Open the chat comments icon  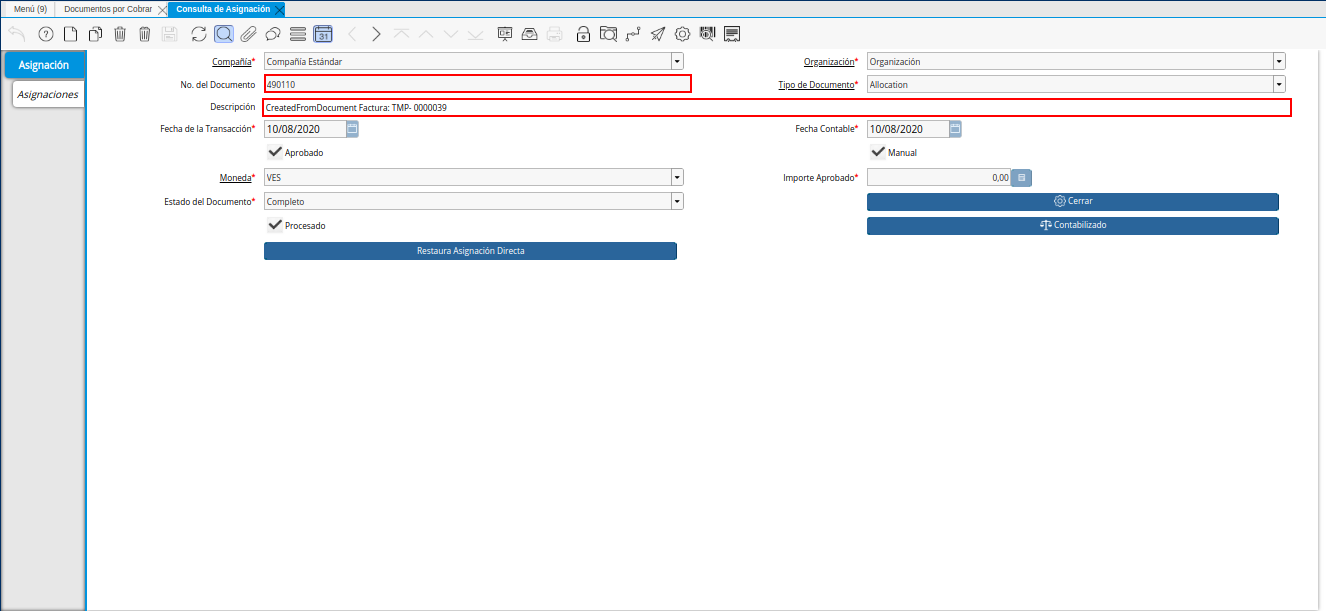tap(272, 33)
